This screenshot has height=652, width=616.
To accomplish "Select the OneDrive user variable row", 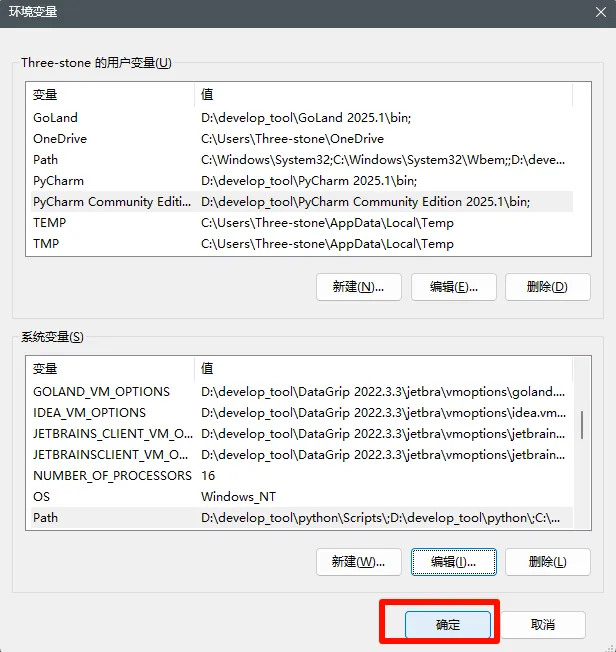I will 302,139.
